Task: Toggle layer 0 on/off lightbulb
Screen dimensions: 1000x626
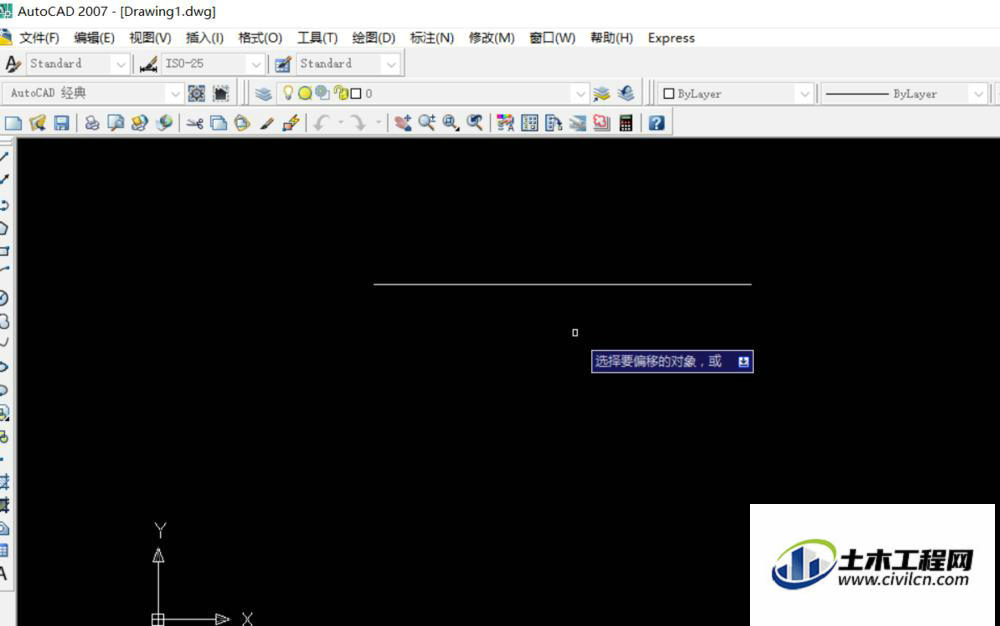Action: (288, 93)
